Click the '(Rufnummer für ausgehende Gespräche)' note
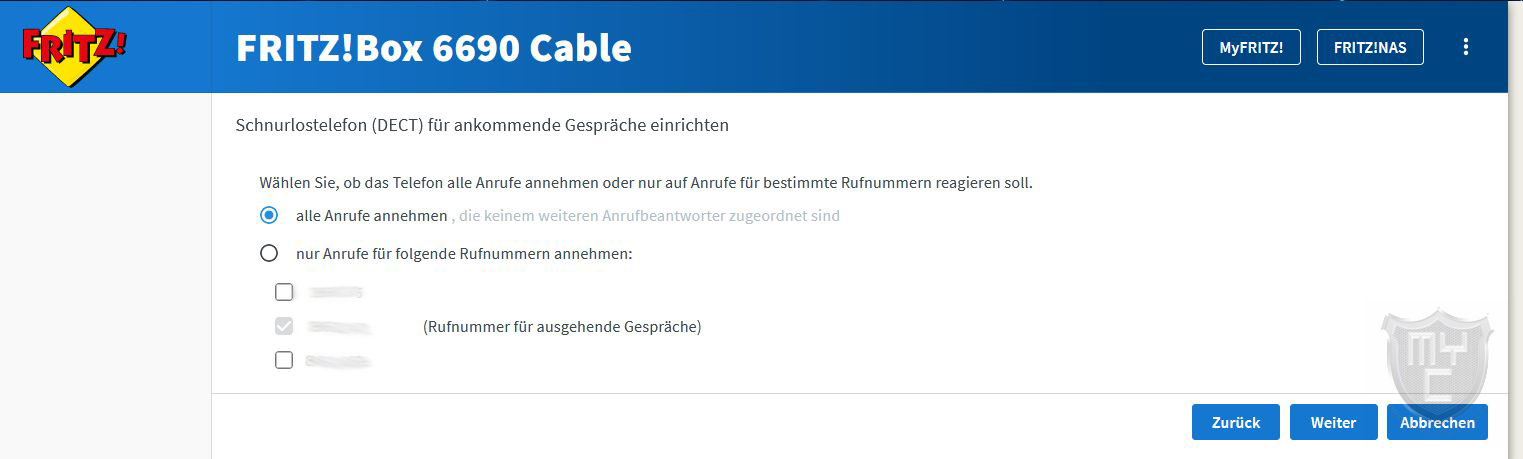Image resolution: width=1523 pixels, height=459 pixels. [562, 326]
